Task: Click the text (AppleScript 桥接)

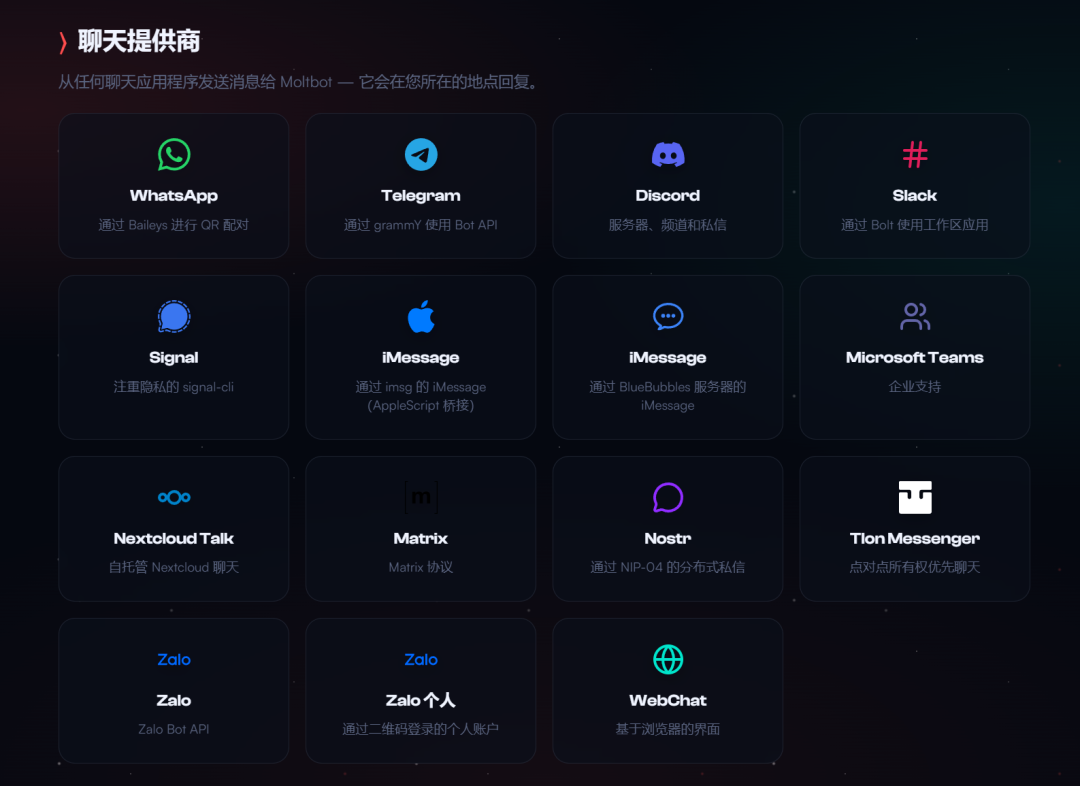Action: 421,406
